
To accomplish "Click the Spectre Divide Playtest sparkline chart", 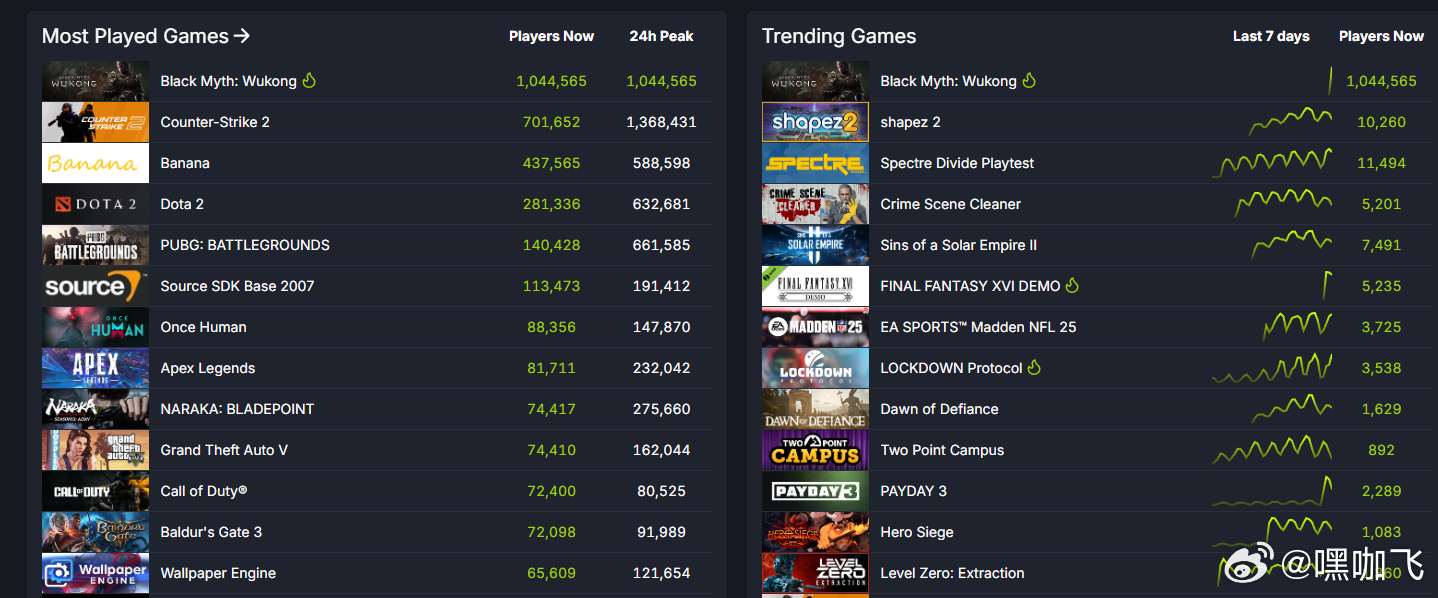I will [x=1272, y=161].
